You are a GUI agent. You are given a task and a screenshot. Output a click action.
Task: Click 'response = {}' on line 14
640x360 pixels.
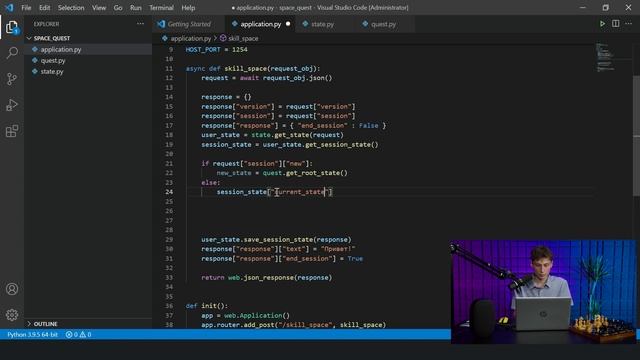tap(226, 97)
